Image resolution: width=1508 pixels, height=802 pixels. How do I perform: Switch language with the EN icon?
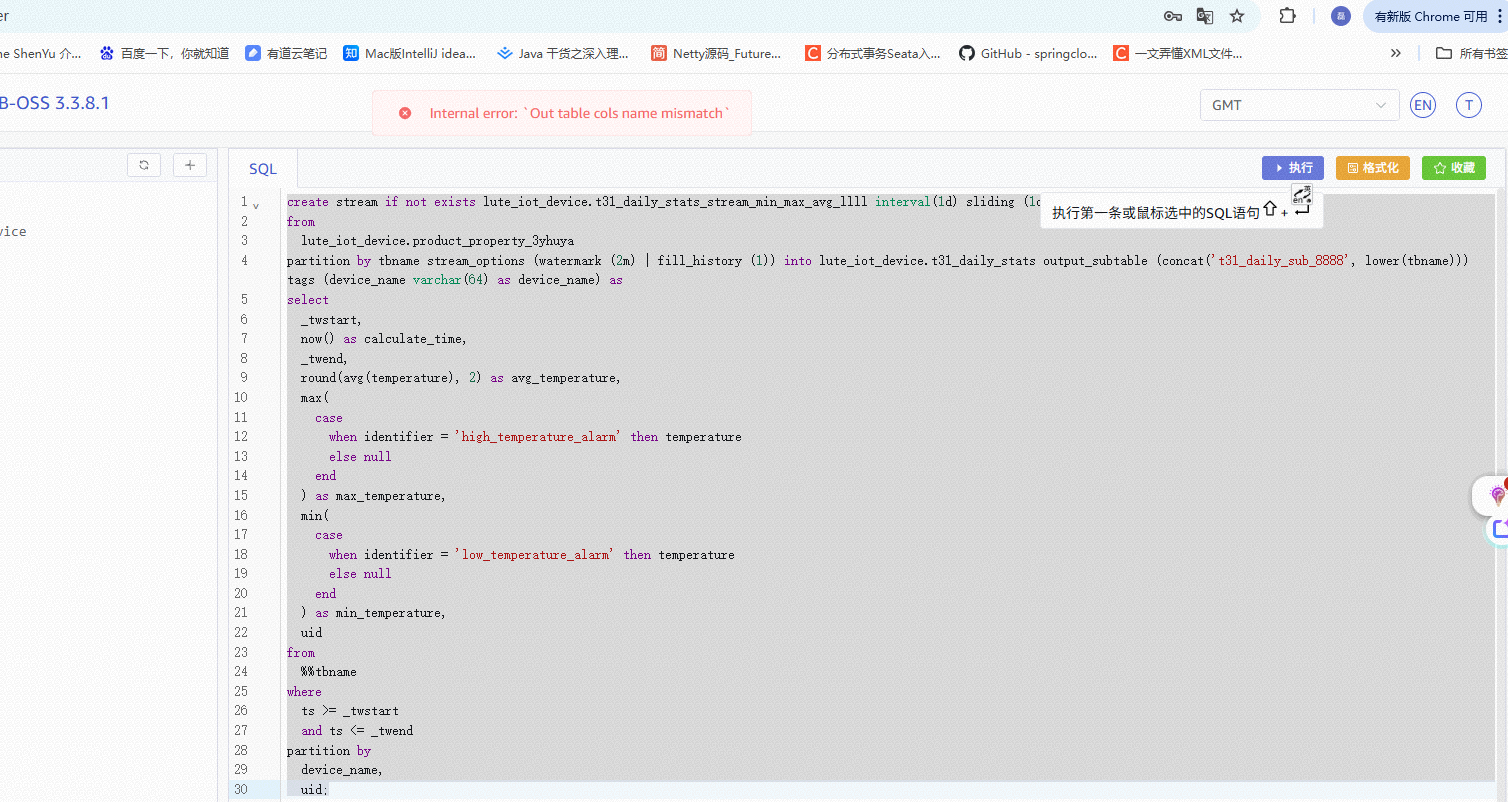pos(1422,105)
